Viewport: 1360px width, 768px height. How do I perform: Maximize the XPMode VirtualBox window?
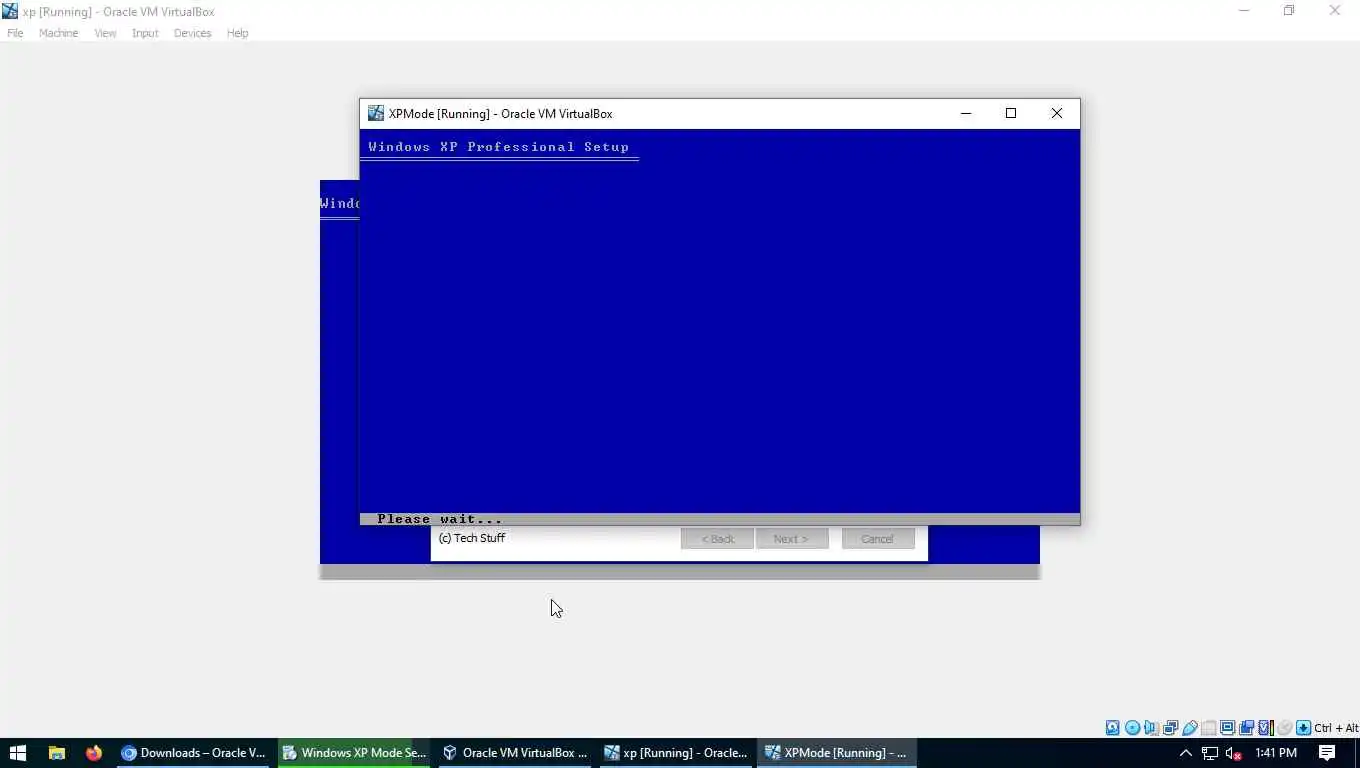1011,113
